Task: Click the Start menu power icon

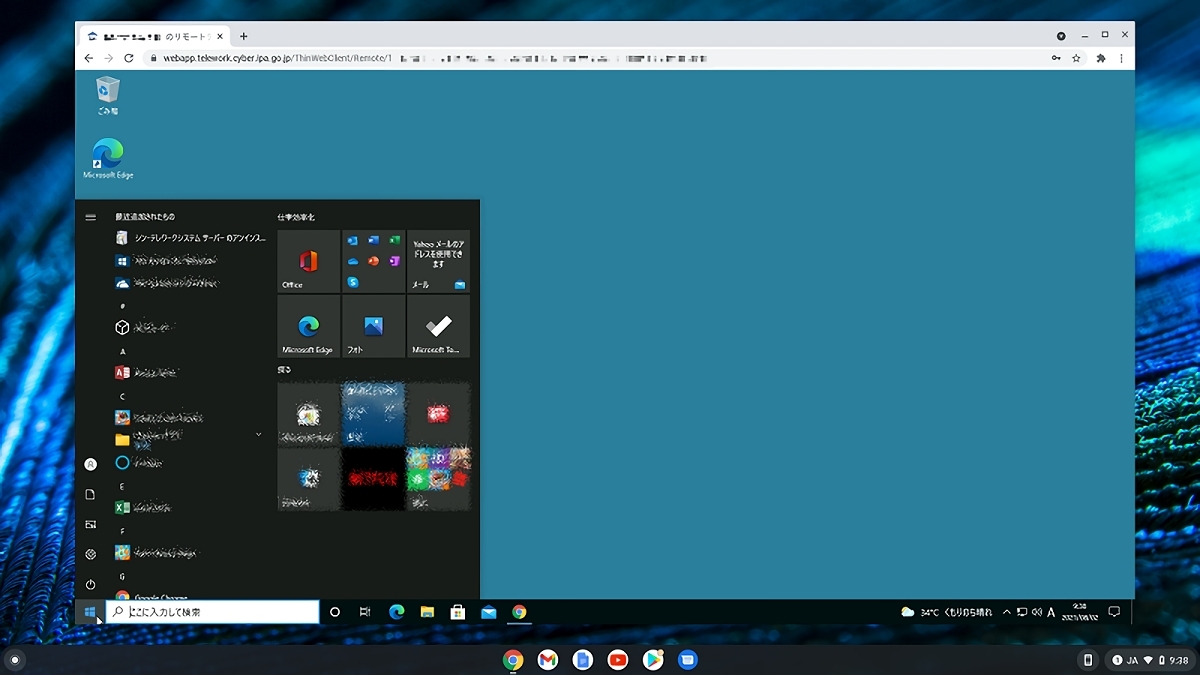Action: point(90,584)
